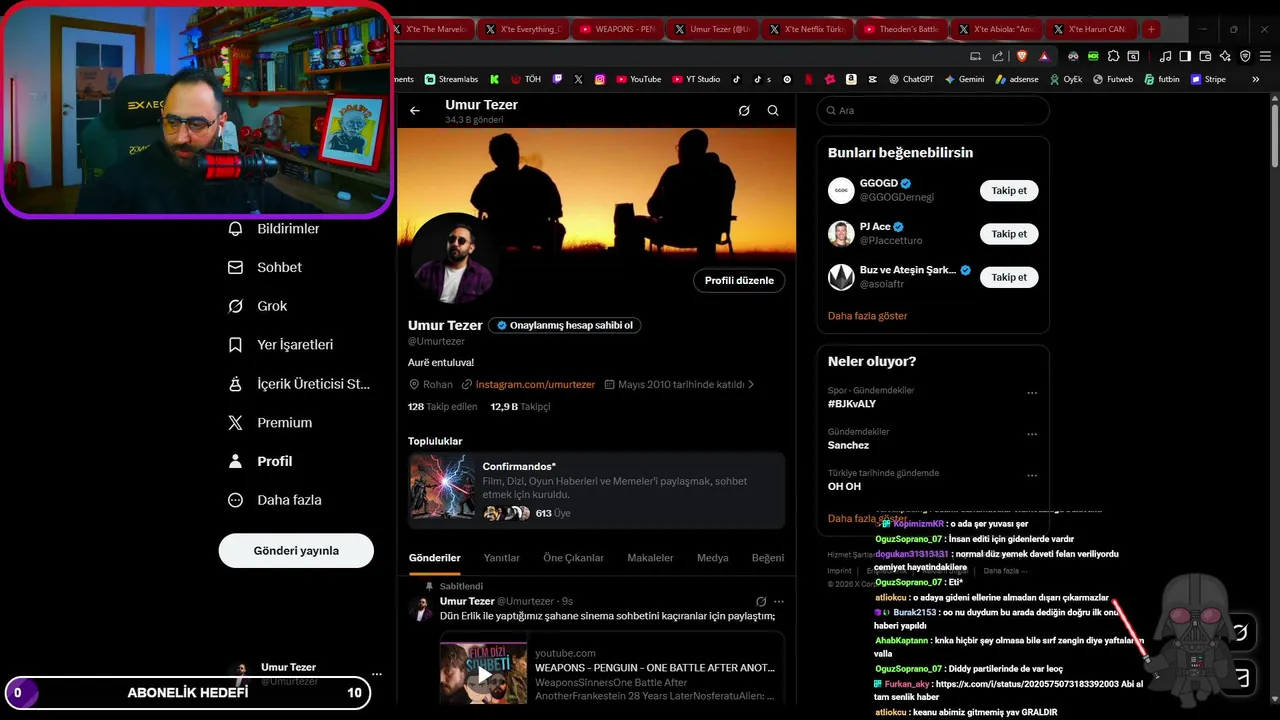Viewport: 1280px width, 720px height.
Task: Open YT Studio bookmark
Action: pyautogui.click(x=696, y=79)
